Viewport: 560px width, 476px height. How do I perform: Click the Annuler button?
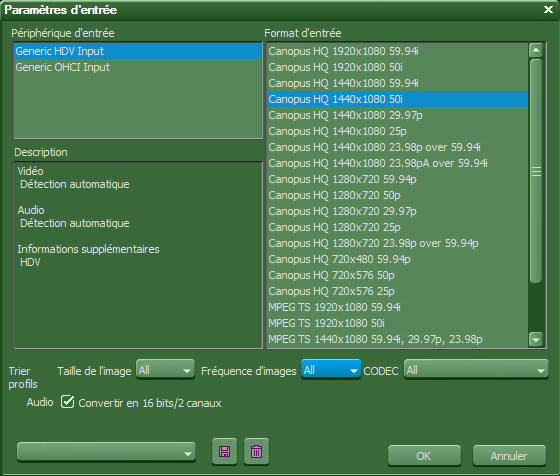(x=509, y=456)
